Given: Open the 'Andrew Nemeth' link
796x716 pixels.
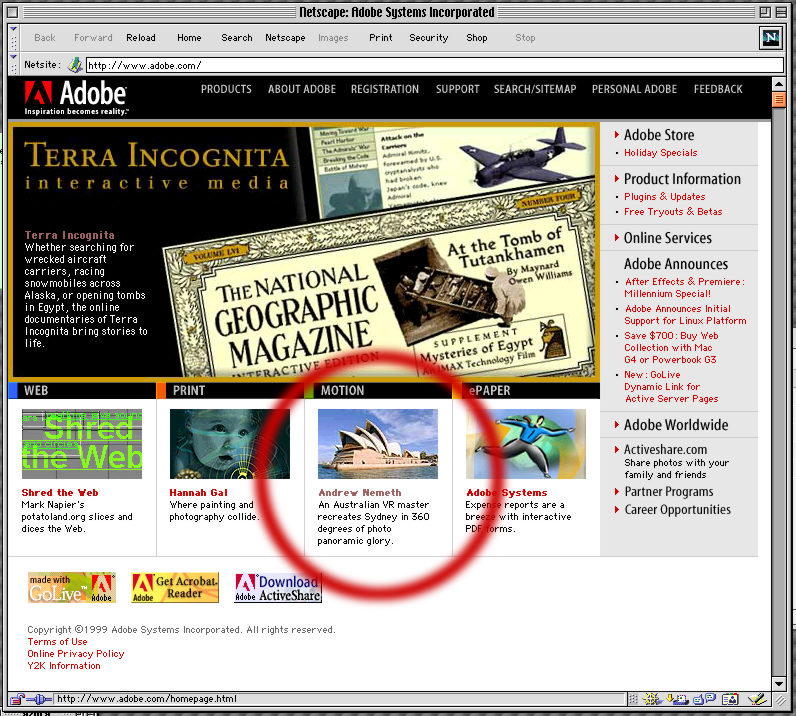Looking at the screenshot, I should (360, 493).
